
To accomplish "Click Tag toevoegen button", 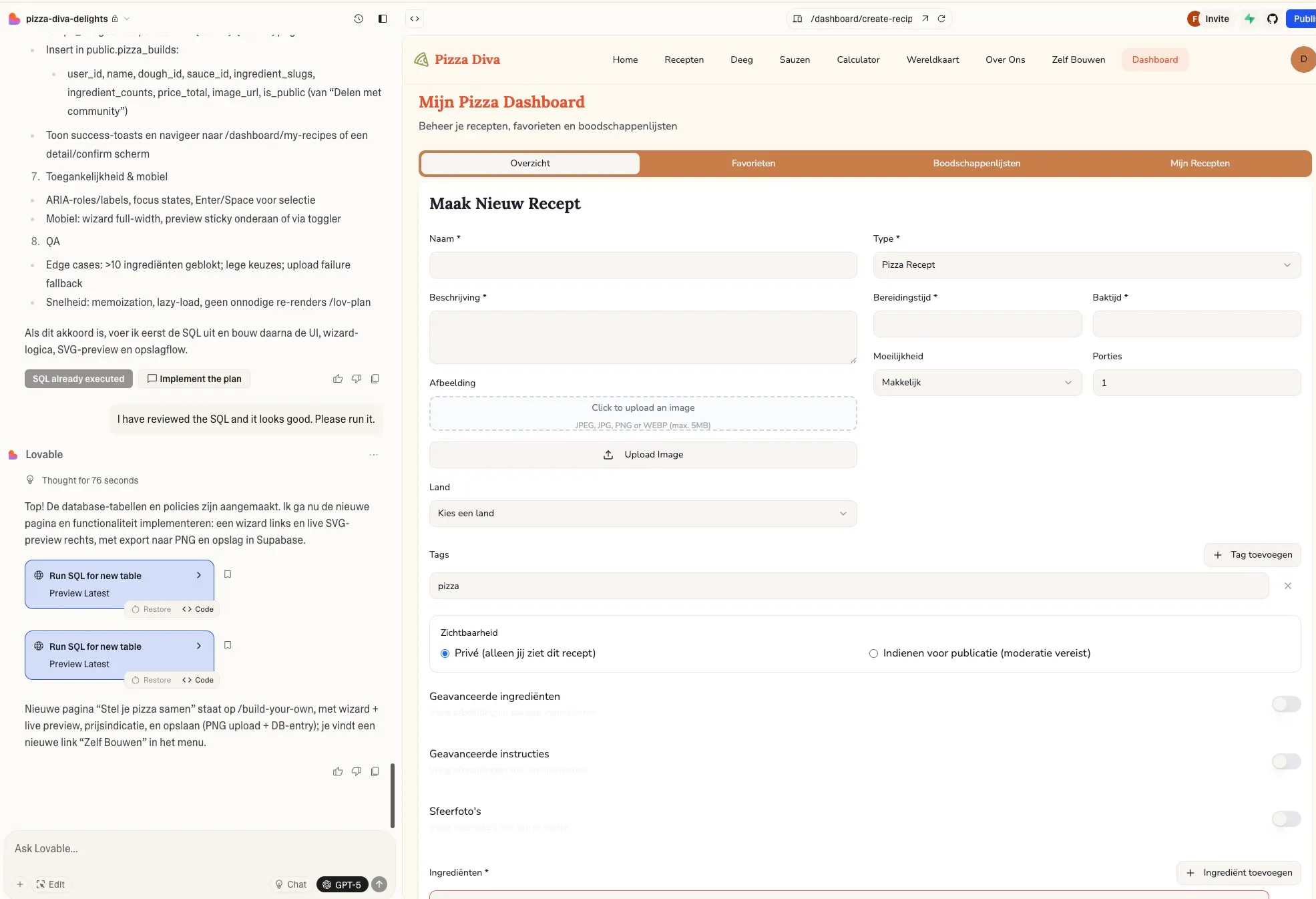I will 1252,555.
